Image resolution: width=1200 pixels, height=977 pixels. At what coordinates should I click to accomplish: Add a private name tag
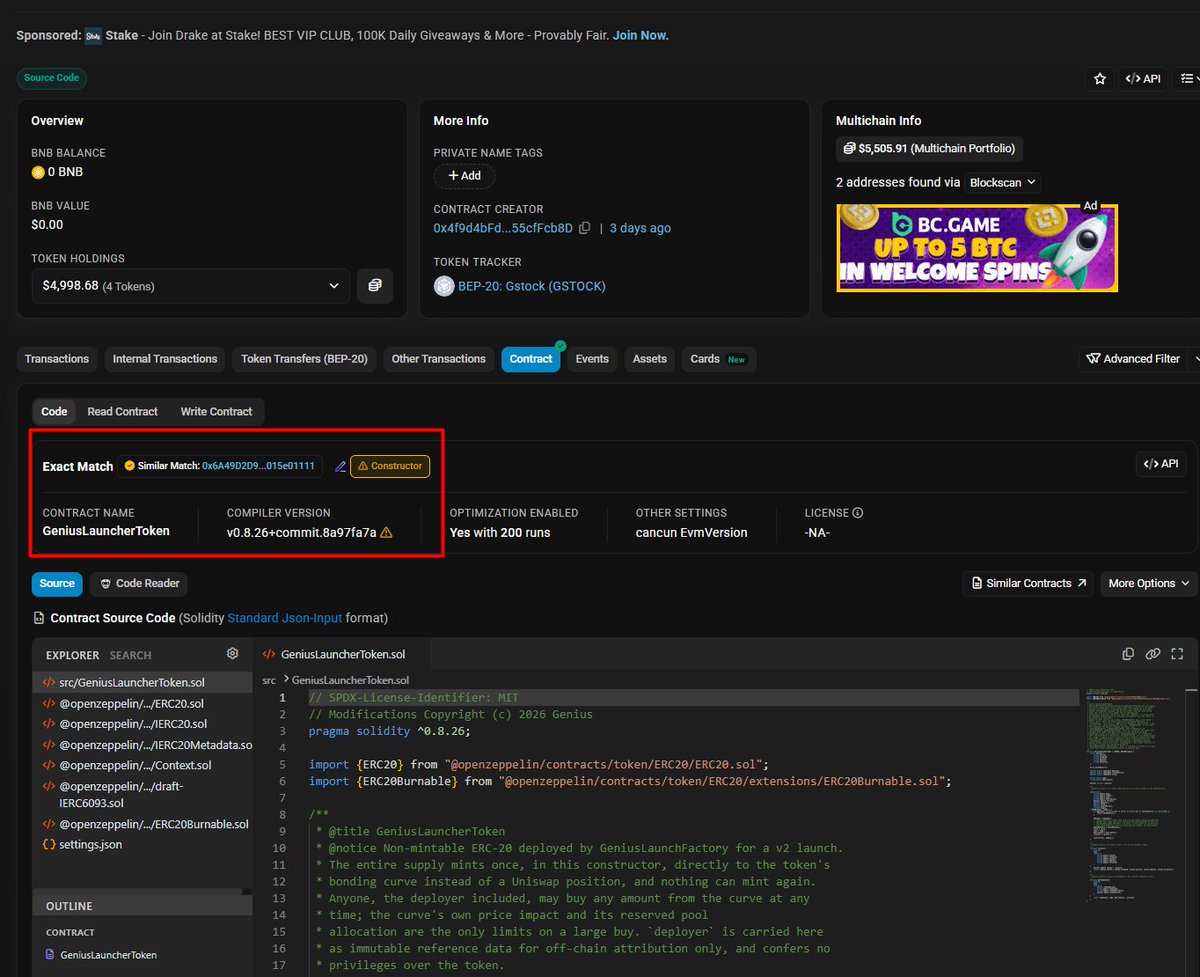tap(464, 176)
